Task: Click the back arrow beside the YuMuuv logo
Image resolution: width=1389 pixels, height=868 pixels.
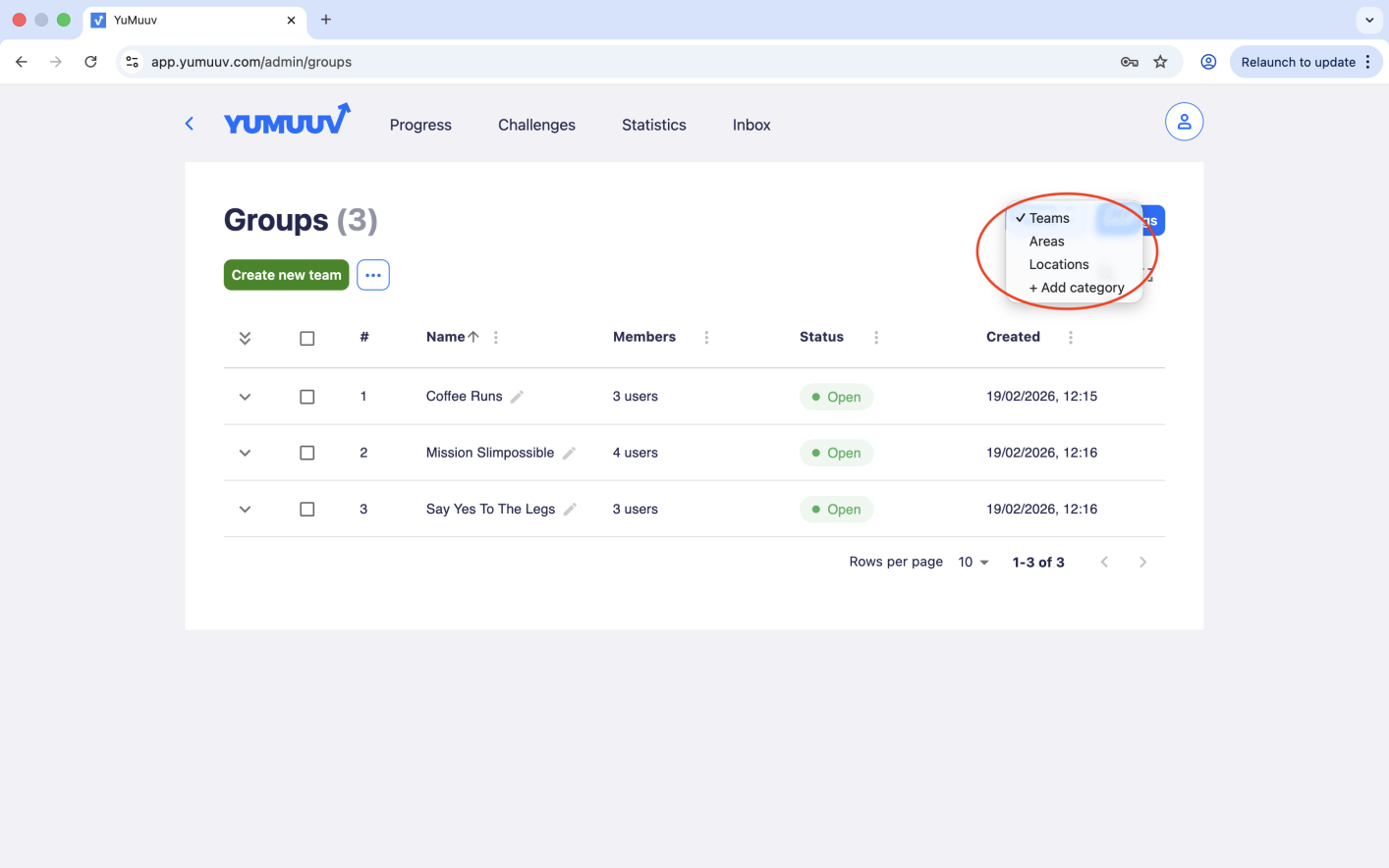Action: [189, 123]
